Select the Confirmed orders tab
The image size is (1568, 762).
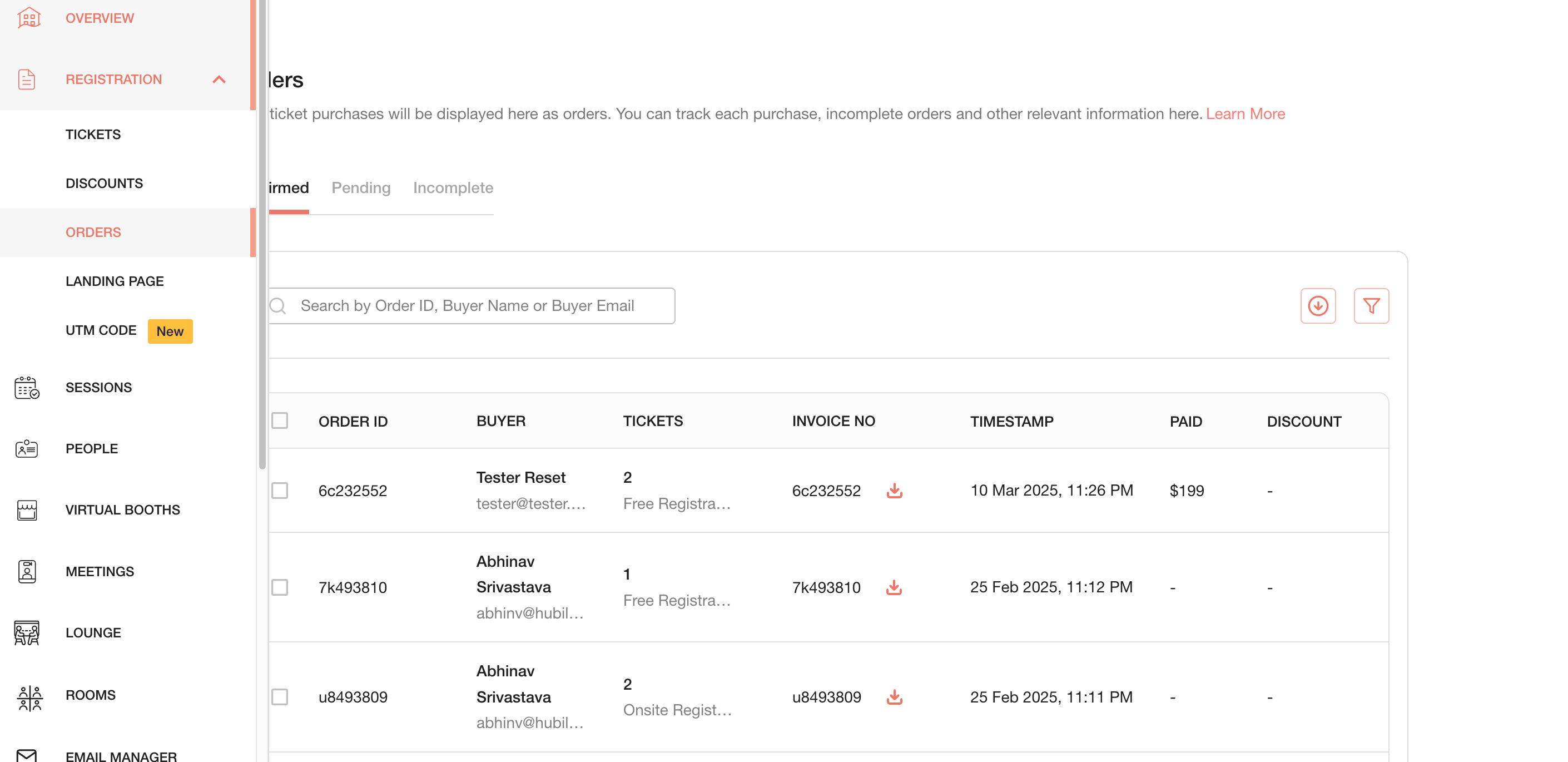click(289, 187)
